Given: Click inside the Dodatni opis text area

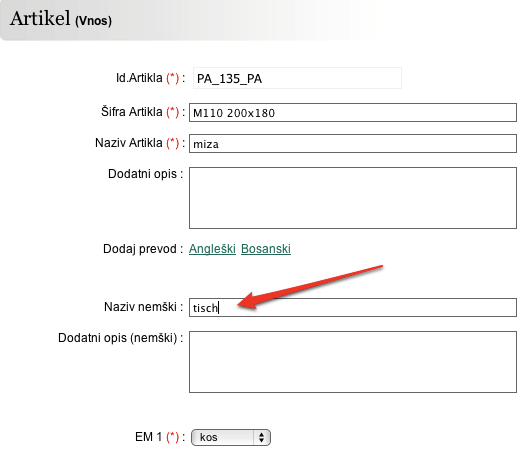Looking at the screenshot, I should pos(353,198).
